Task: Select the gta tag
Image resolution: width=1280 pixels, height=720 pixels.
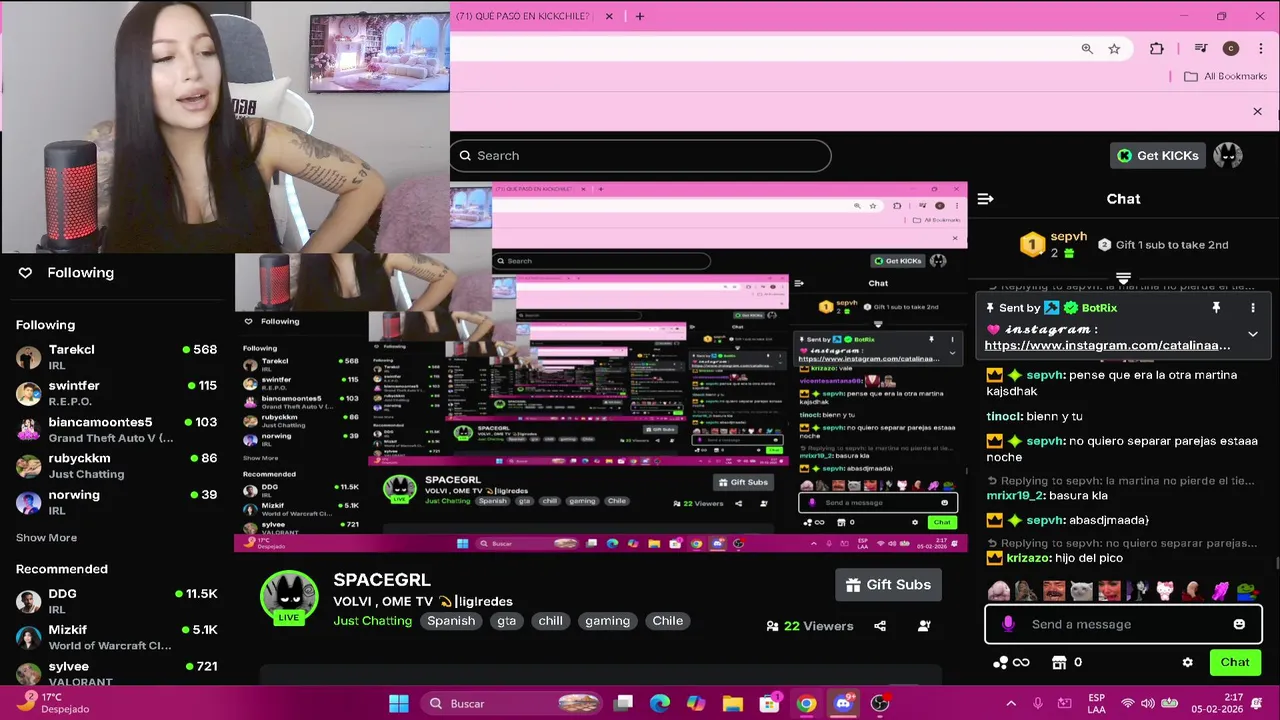Action: [x=507, y=621]
